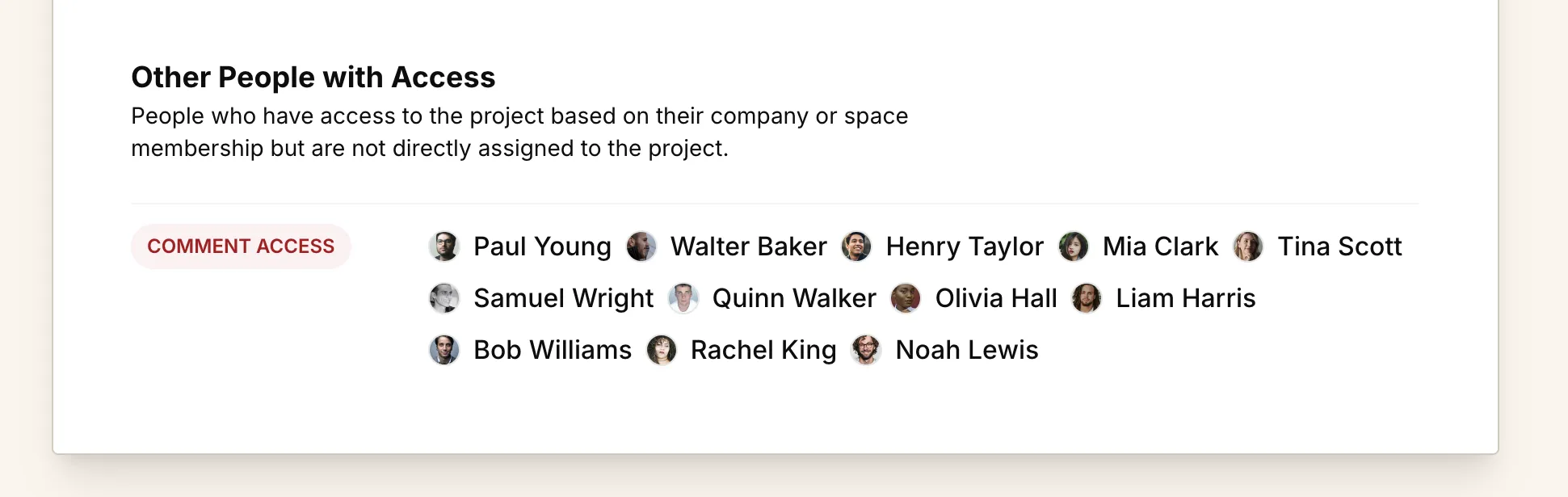Click the access description paragraph text
Image resolution: width=1568 pixels, height=497 pixels.
point(519,132)
